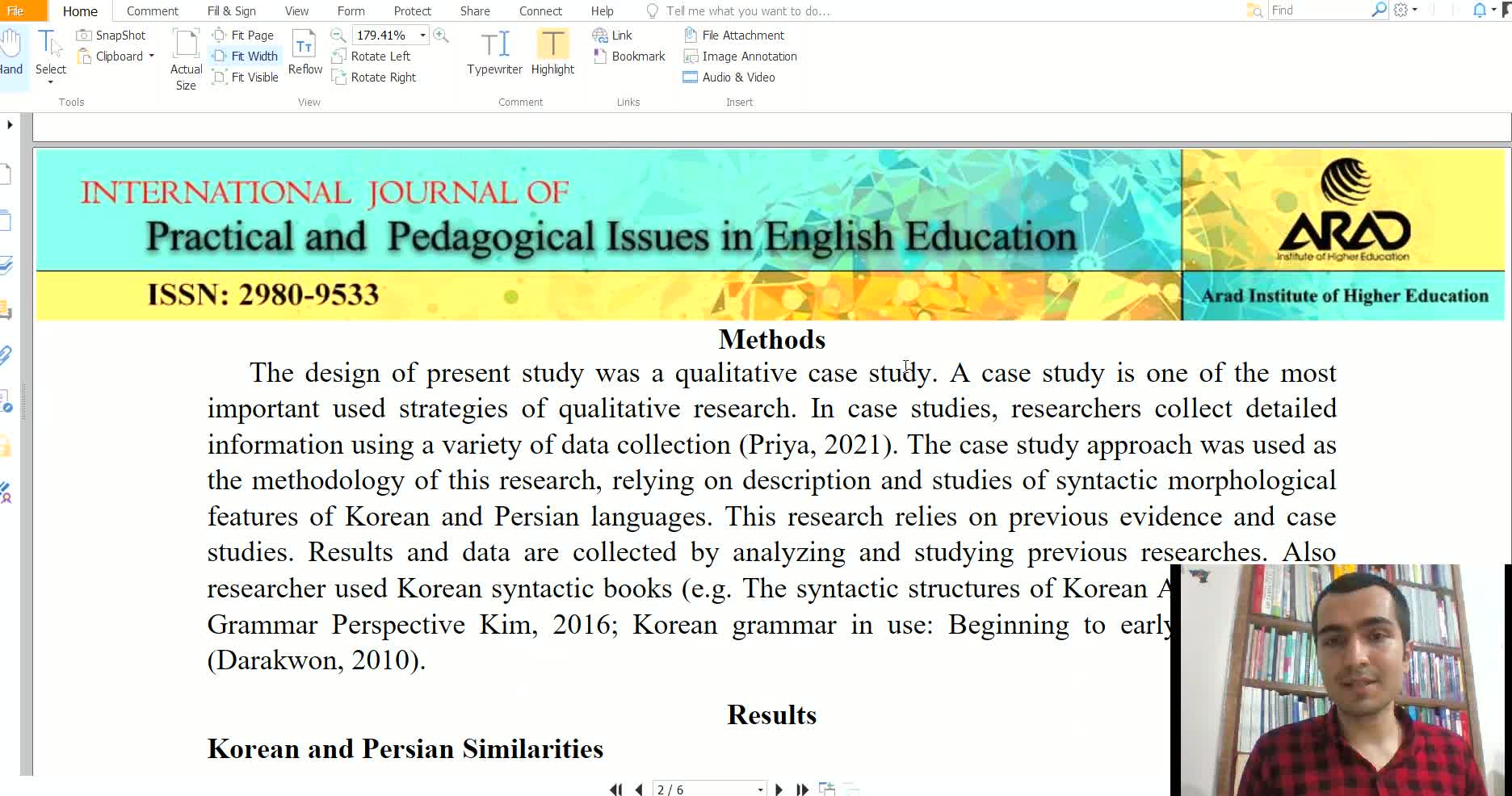Image resolution: width=1512 pixels, height=796 pixels.
Task: Rotate the page left
Action: point(372,57)
